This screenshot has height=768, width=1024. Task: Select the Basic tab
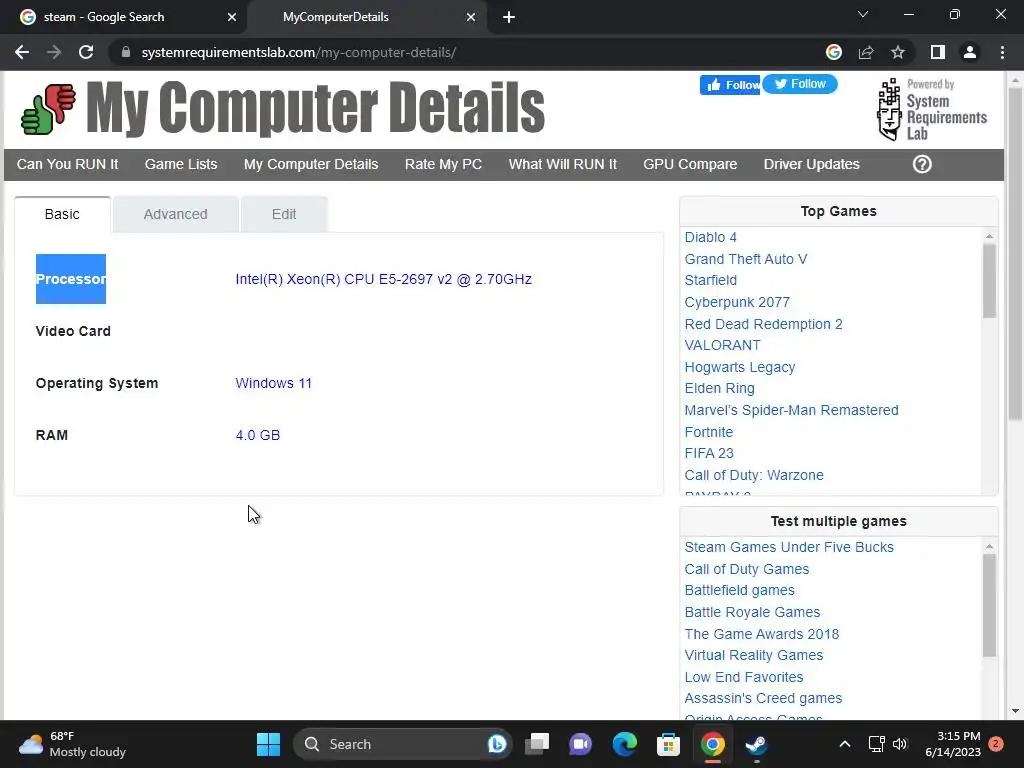pyautogui.click(x=62, y=214)
